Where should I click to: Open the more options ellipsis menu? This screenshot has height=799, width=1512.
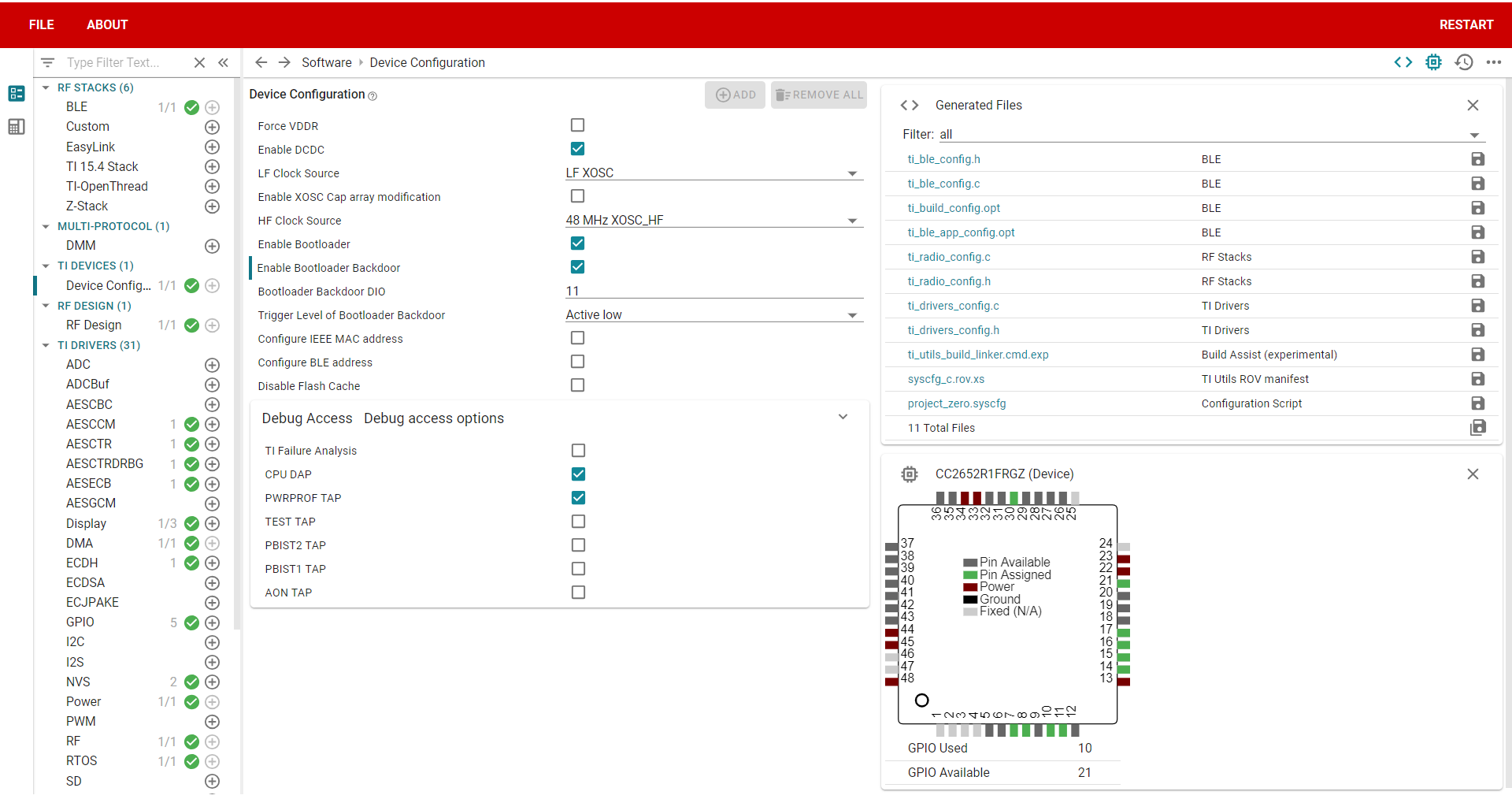click(x=1495, y=62)
